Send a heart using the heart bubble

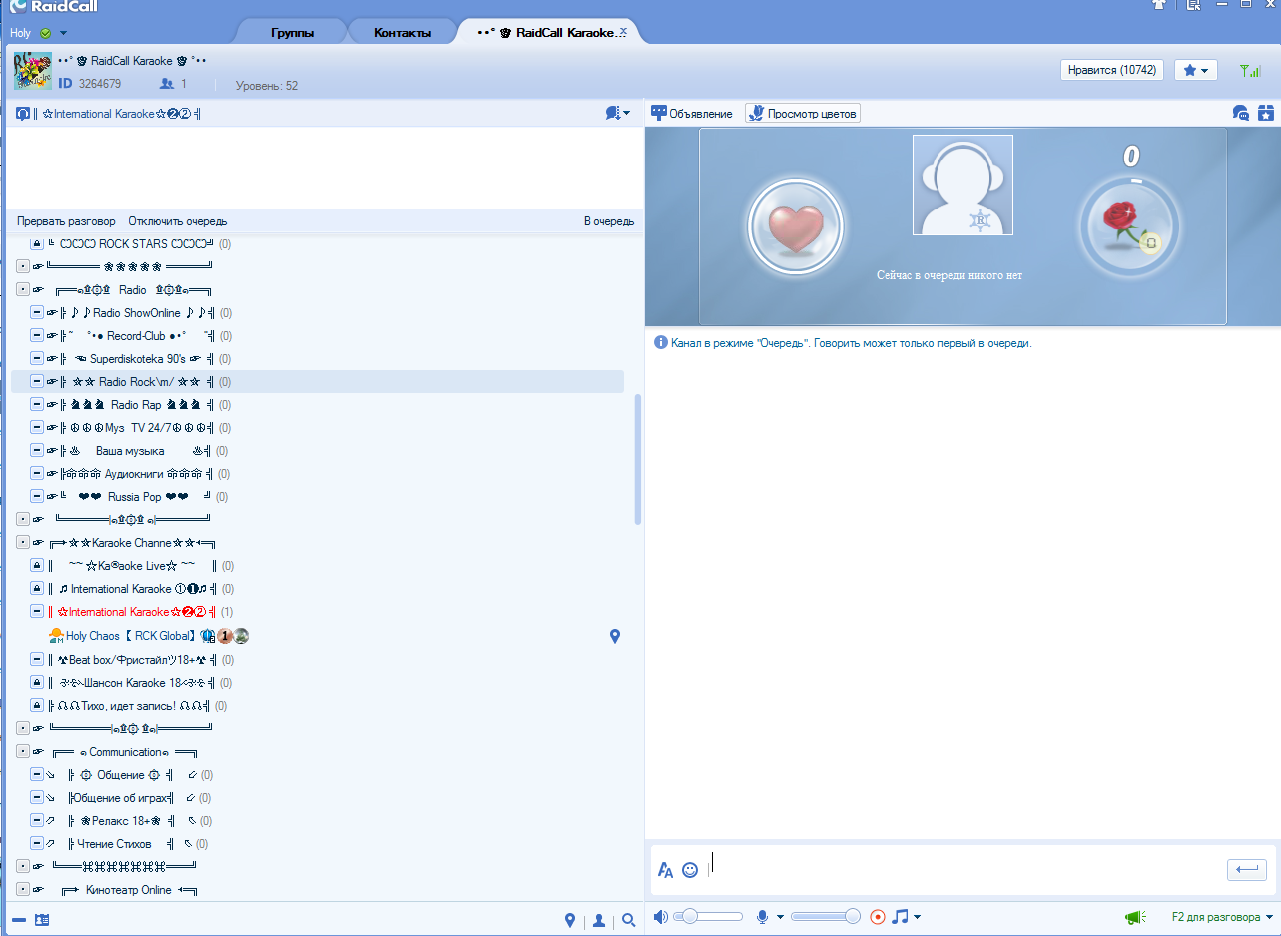coord(797,226)
